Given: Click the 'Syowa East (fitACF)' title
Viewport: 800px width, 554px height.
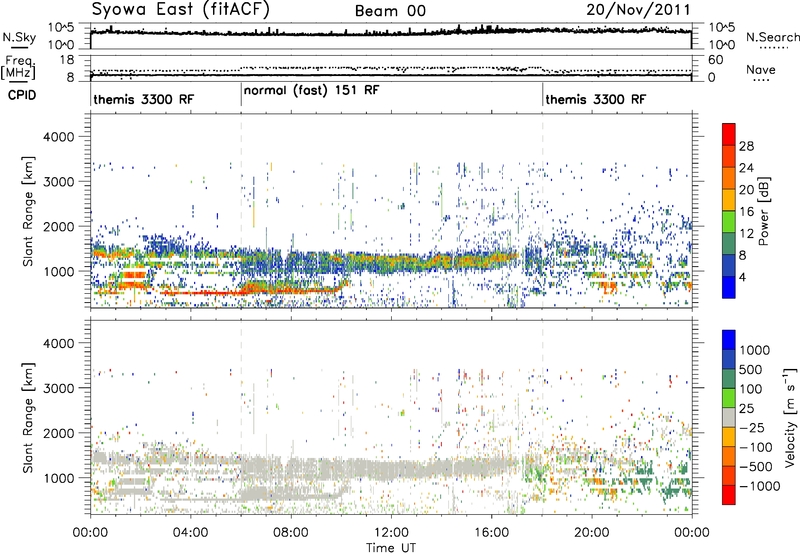Looking at the screenshot, I should 180,10.
